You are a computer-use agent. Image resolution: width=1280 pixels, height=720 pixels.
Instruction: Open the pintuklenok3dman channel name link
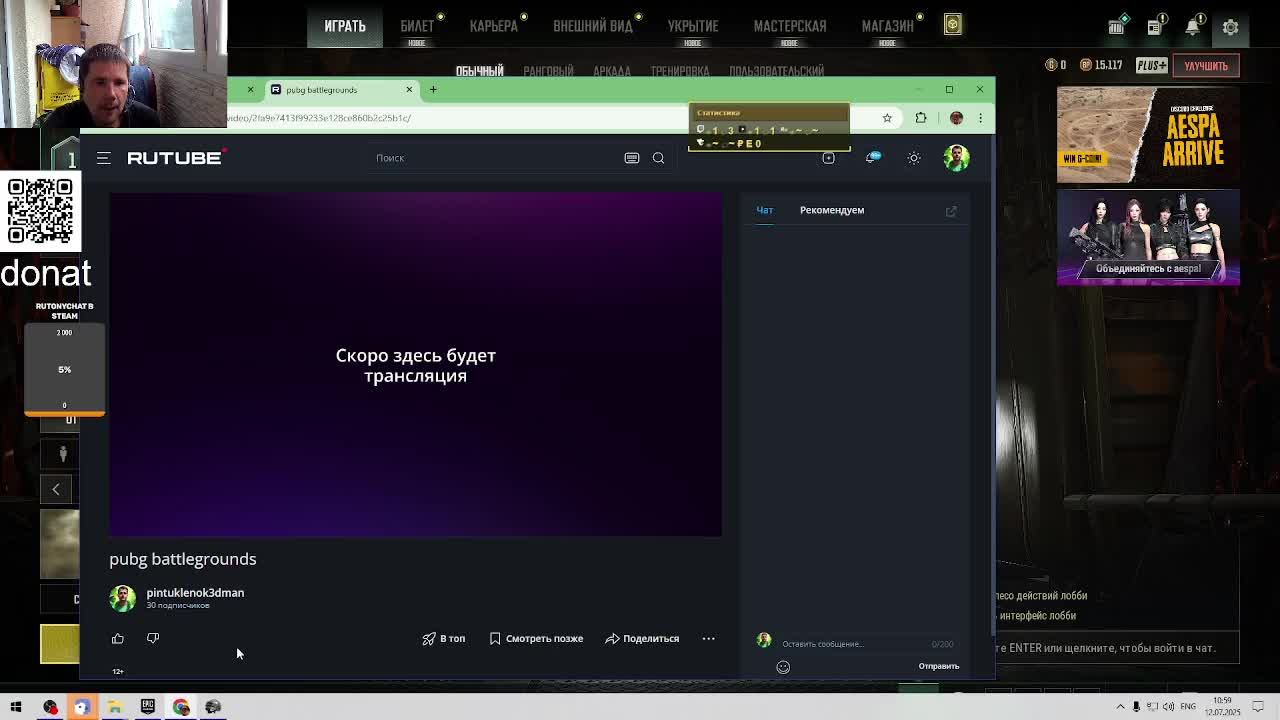pos(195,593)
